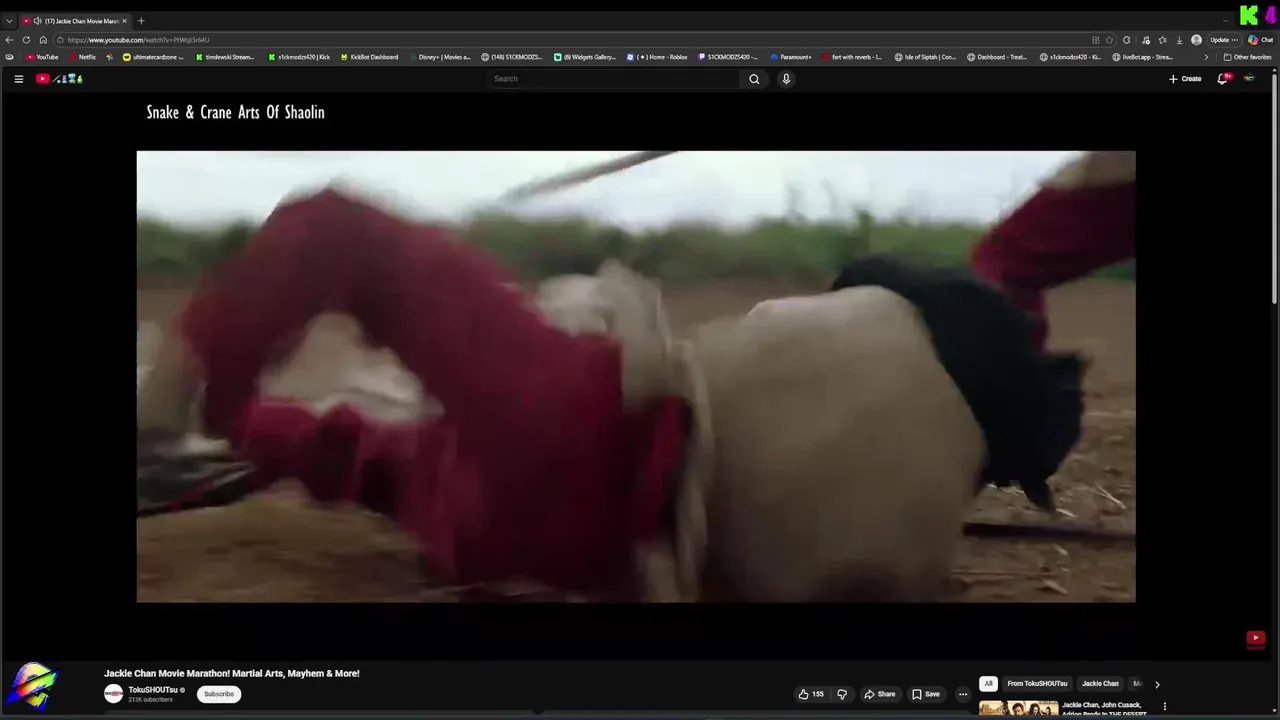Reload the page with refresh icon
1280x720 pixels.
26,40
